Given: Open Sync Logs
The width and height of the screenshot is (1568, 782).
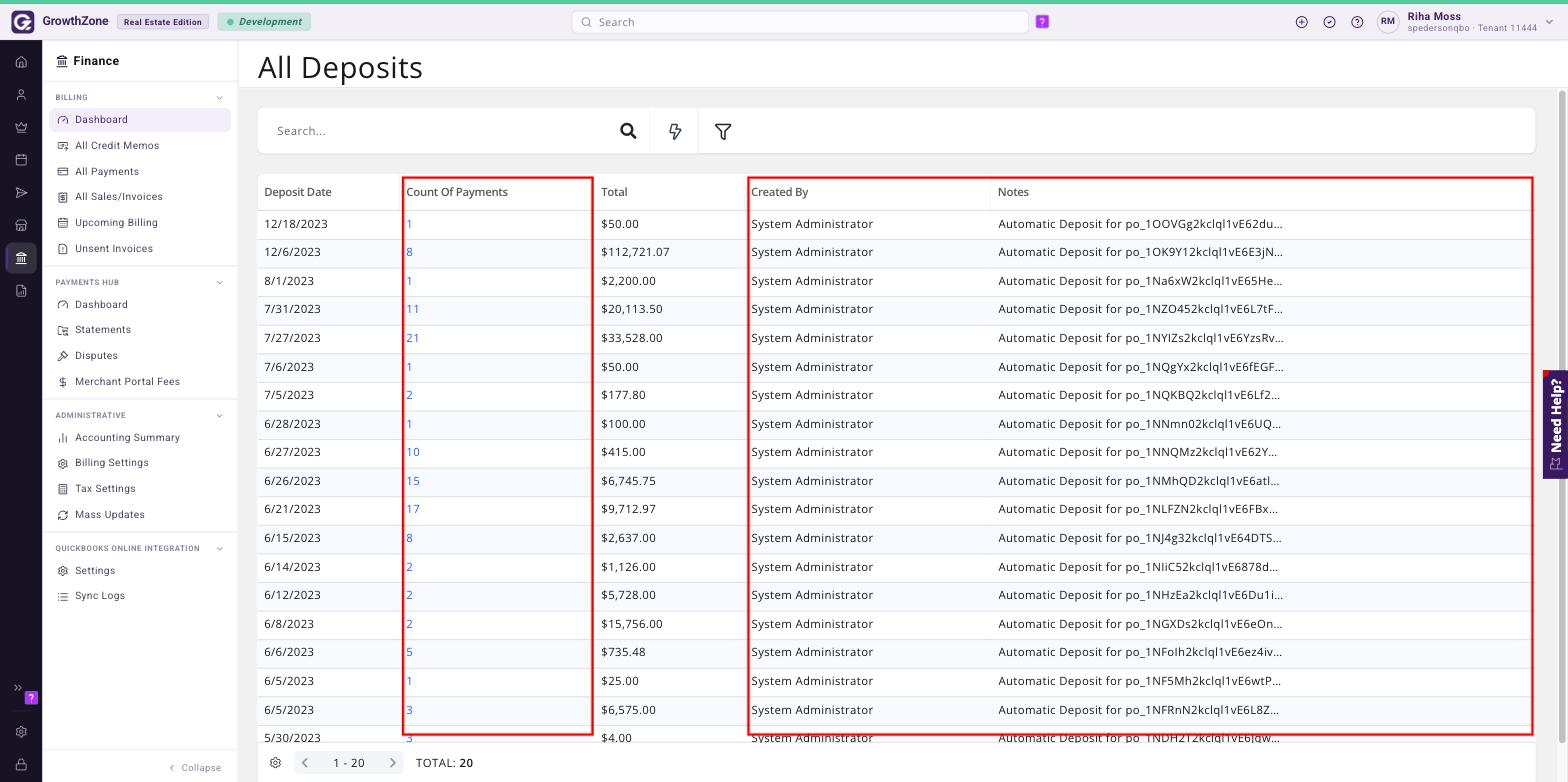Looking at the screenshot, I should [x=99, y=596].
